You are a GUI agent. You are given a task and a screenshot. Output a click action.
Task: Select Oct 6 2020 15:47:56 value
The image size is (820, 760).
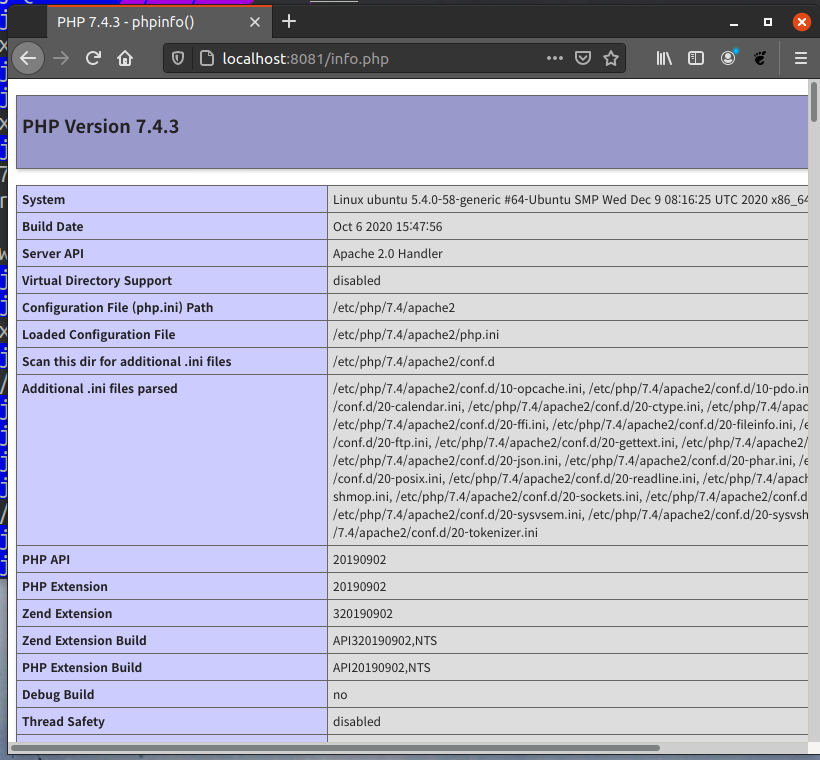[x=388, y=226]
